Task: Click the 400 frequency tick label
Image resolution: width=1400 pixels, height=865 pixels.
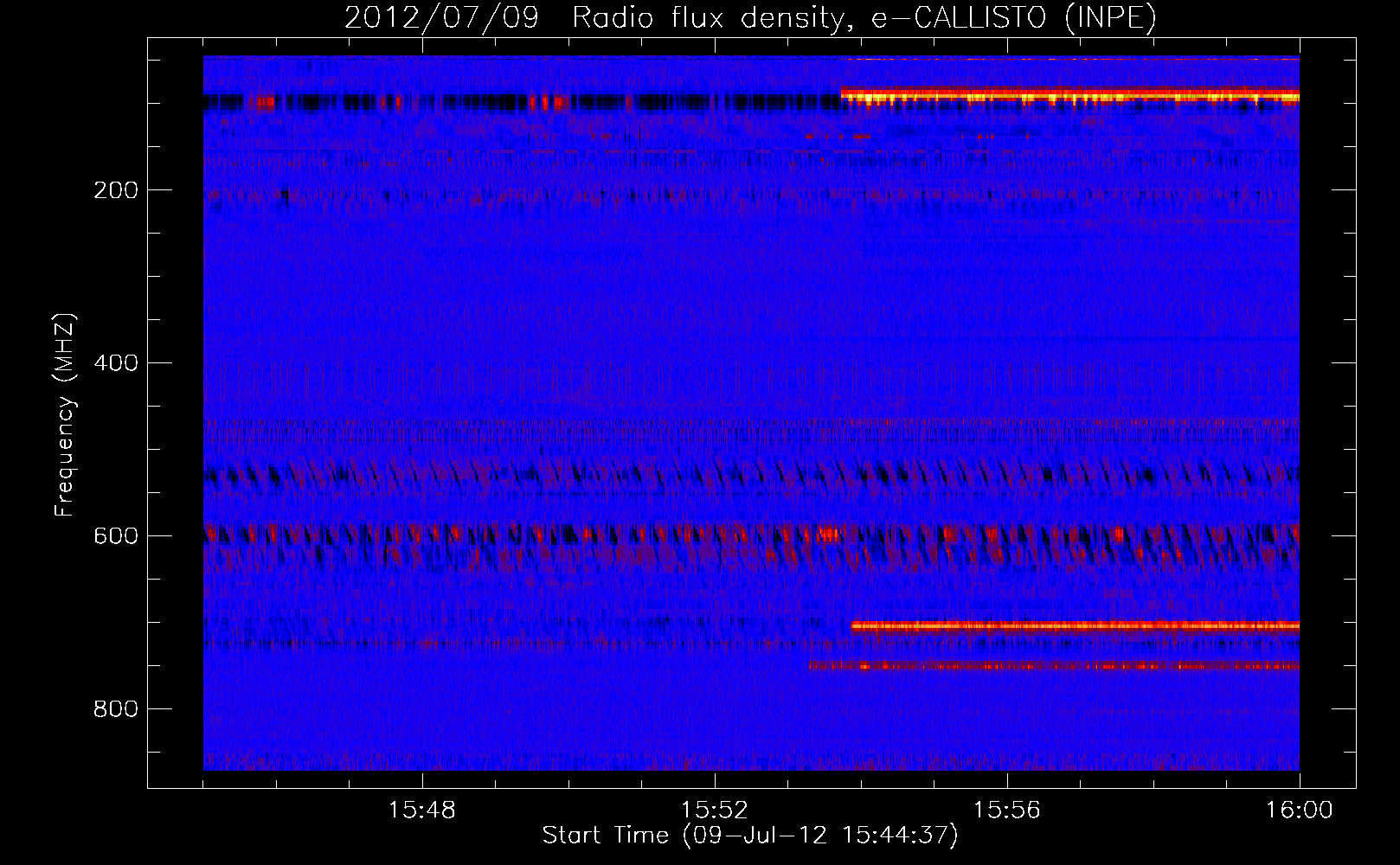Action: click(x=116, y=363)
